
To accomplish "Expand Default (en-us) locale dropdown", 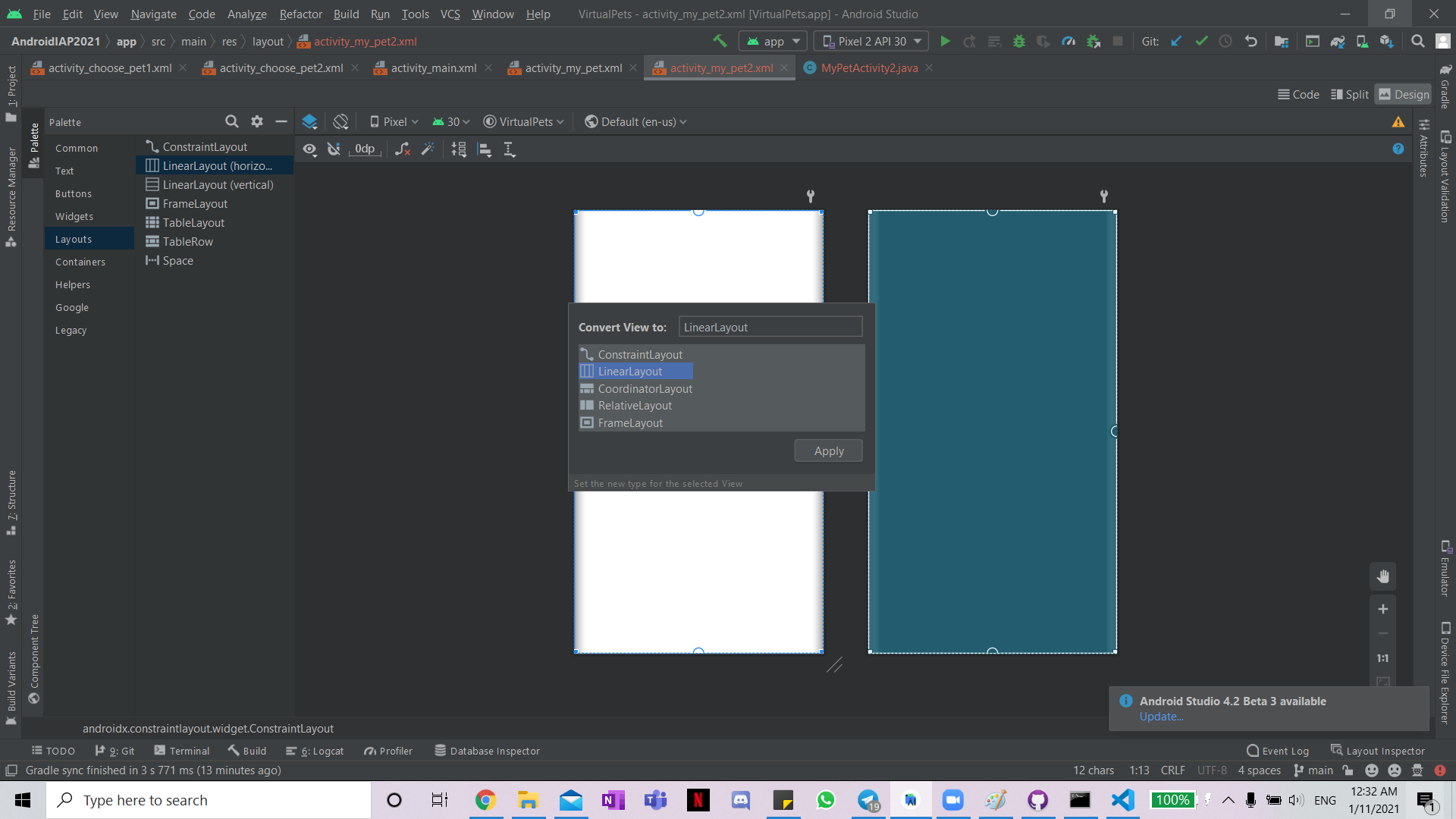I will click(637, 122).
